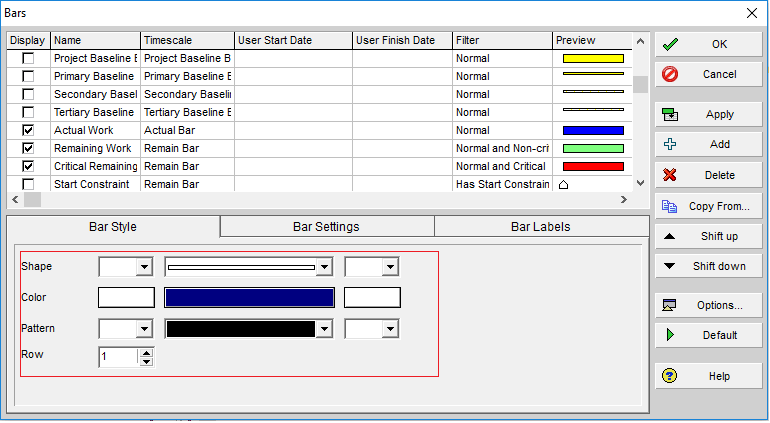Switch to the Bar Style tab
Image resolution: width=770 pixels, height=423 pixels.
point(113,227)
